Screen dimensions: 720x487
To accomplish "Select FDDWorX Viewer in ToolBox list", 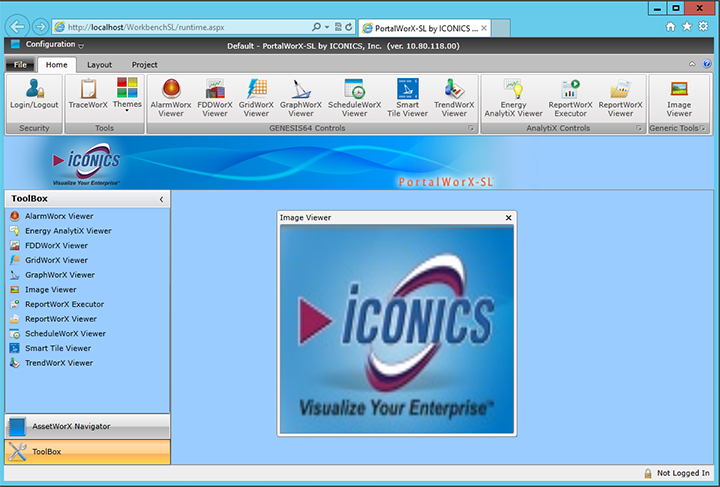I will coord(87,246).
